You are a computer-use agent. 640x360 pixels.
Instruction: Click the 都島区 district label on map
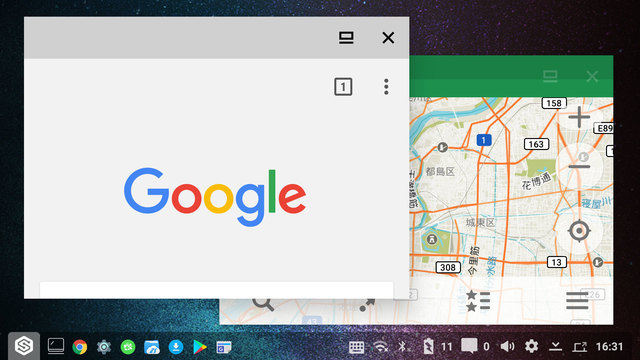[440, 171]
